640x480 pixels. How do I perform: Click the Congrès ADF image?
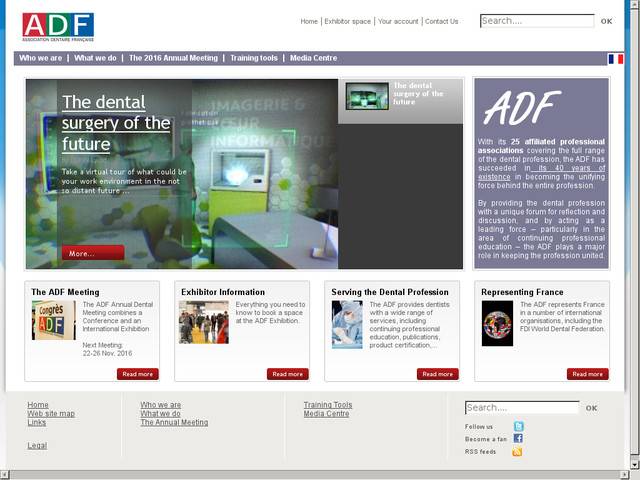(x=53, y=320)
